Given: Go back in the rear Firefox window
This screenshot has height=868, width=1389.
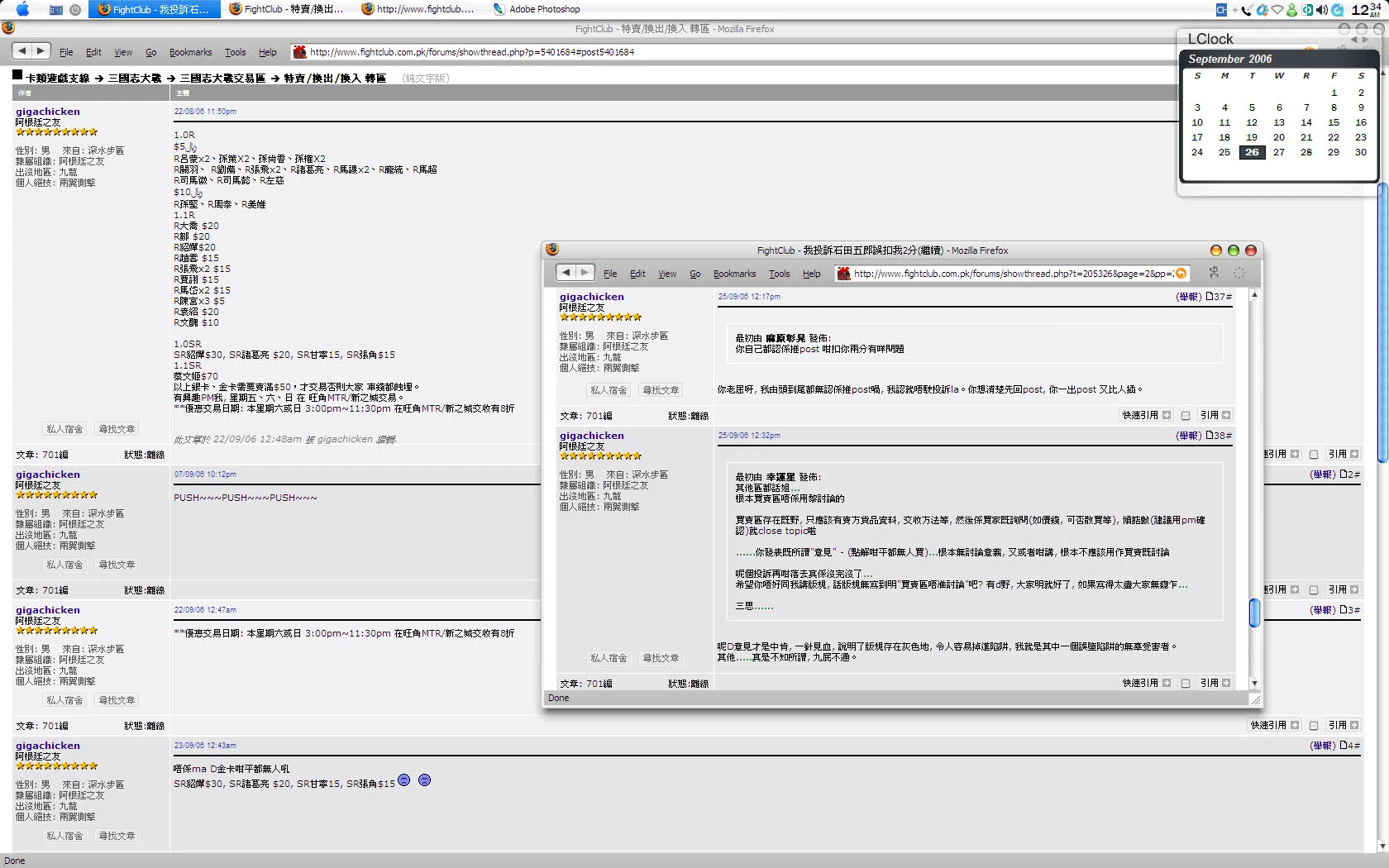Looking at the screenshot, I should (x=21, y=51).
